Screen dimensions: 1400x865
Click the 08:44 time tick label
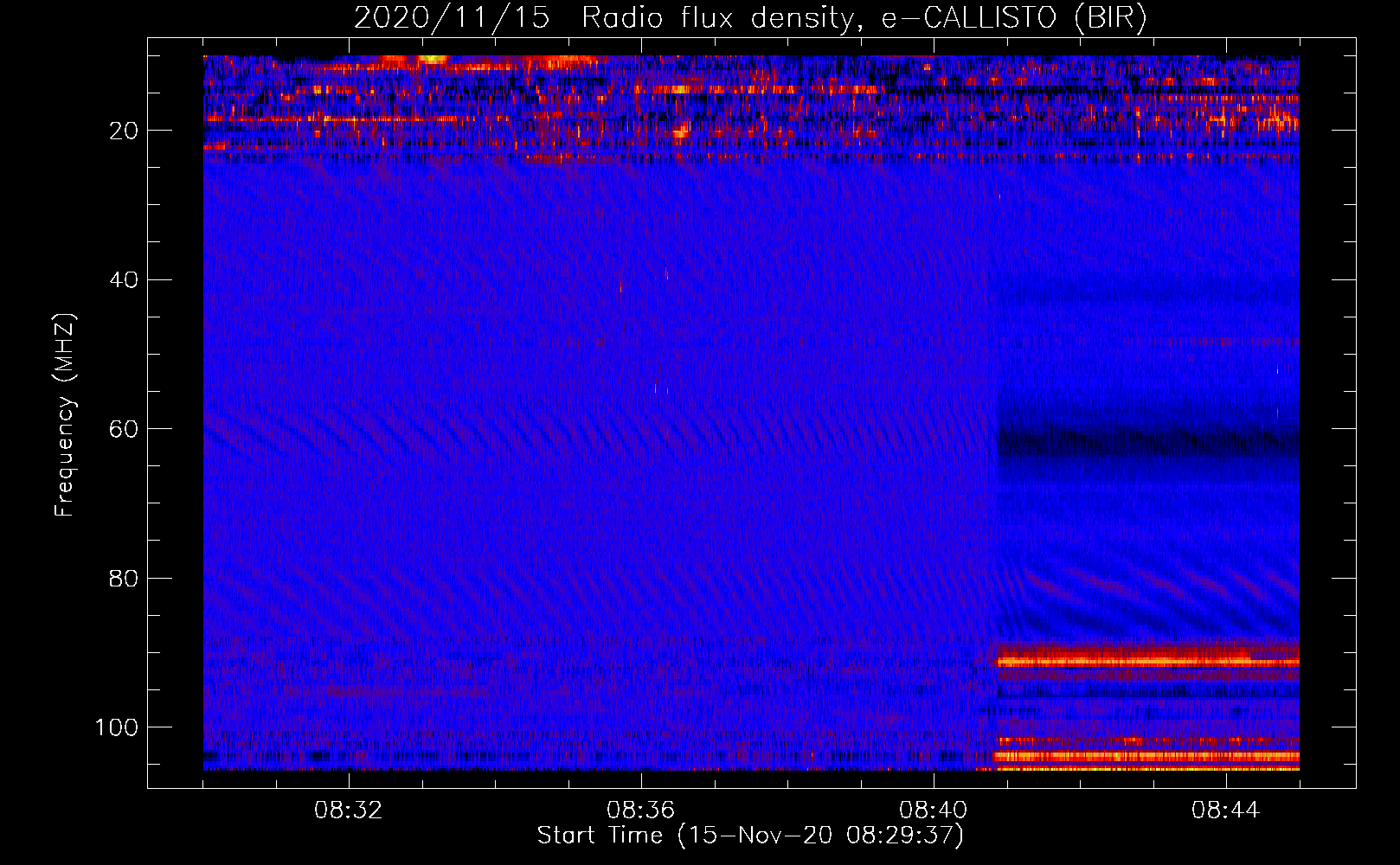1226,811
